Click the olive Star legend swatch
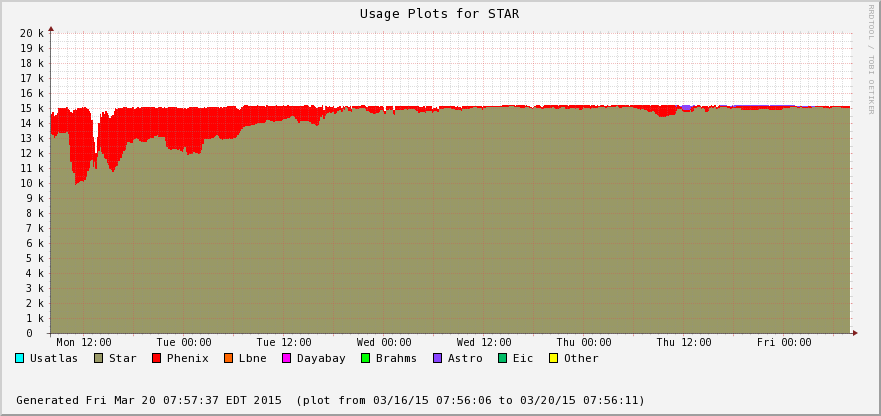 [98, 358]
